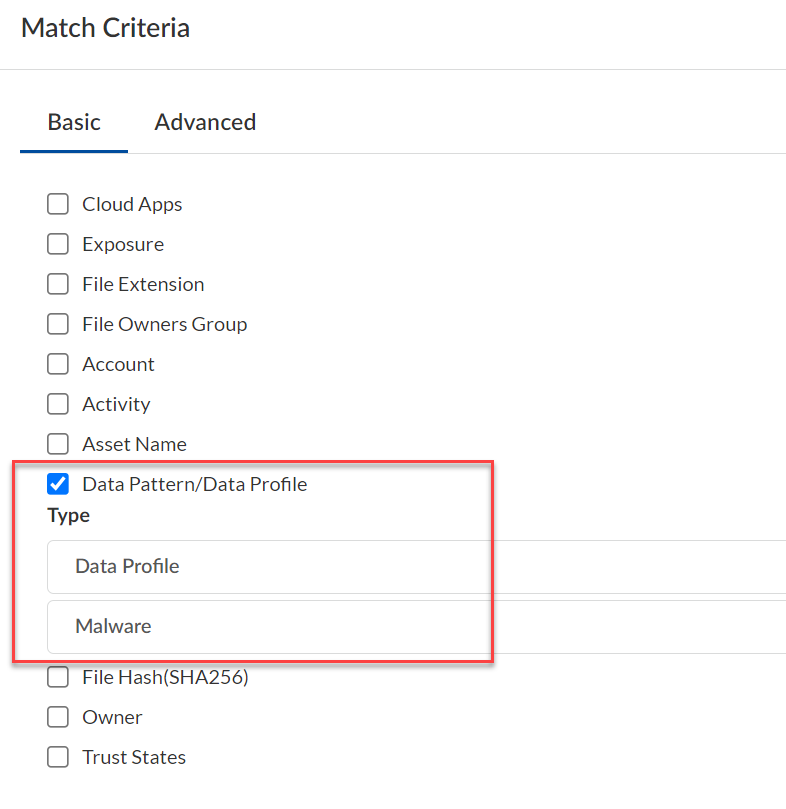786x809 pixels.
Task: Tick the File Extension checkbox
Action: (x=58, y=284)
